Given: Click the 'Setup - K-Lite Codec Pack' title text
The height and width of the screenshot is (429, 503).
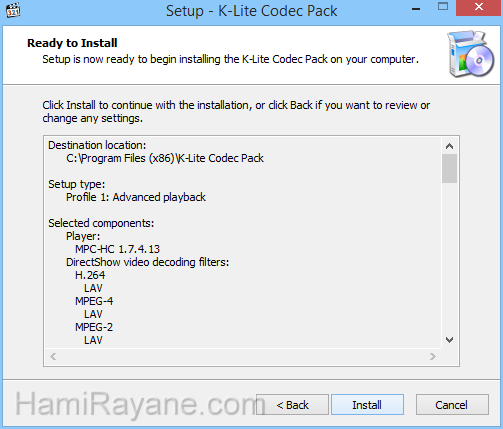Looking at the screenshot, I should (x=252, y=11).
